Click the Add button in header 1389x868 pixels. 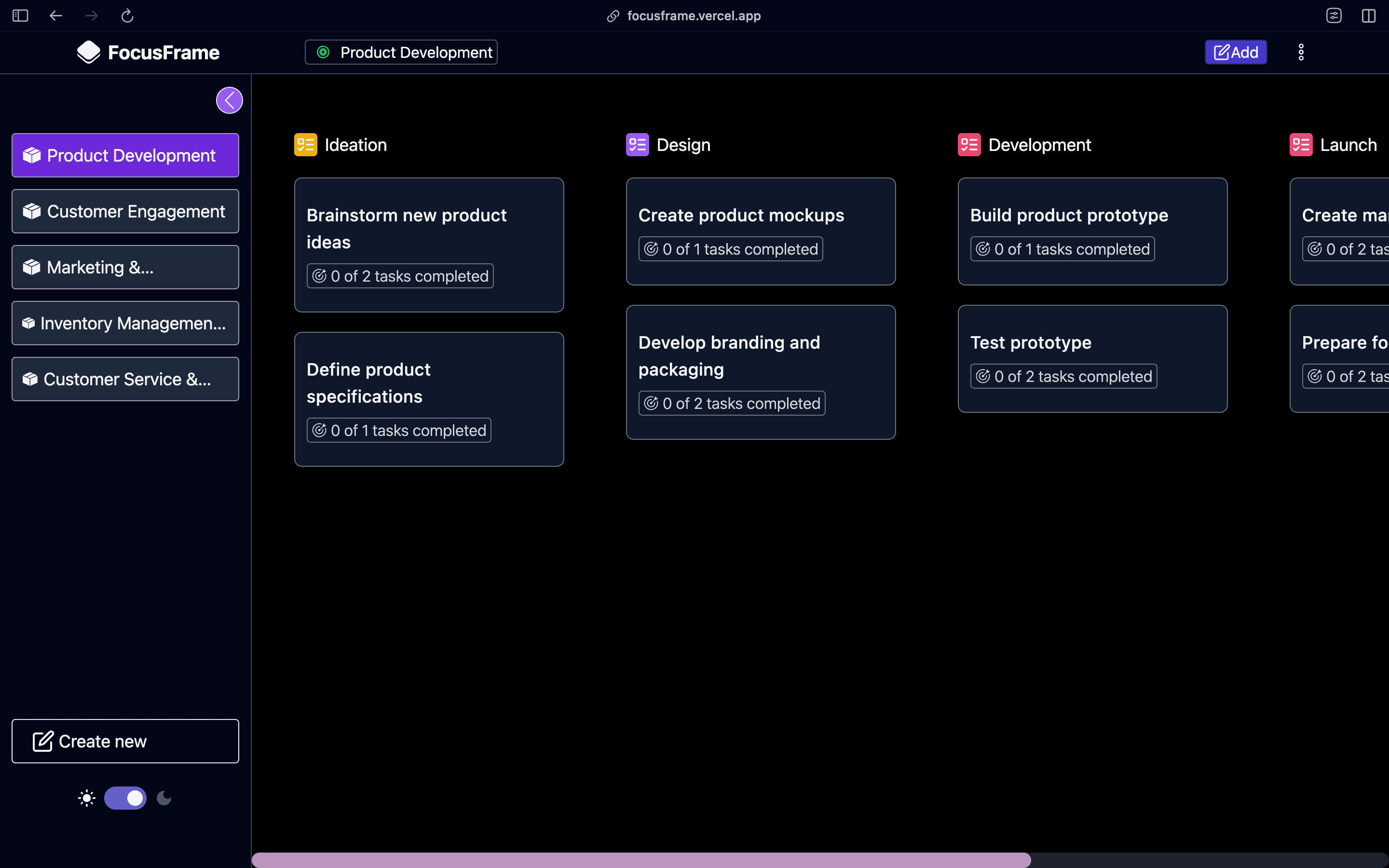coord(1235,52)
